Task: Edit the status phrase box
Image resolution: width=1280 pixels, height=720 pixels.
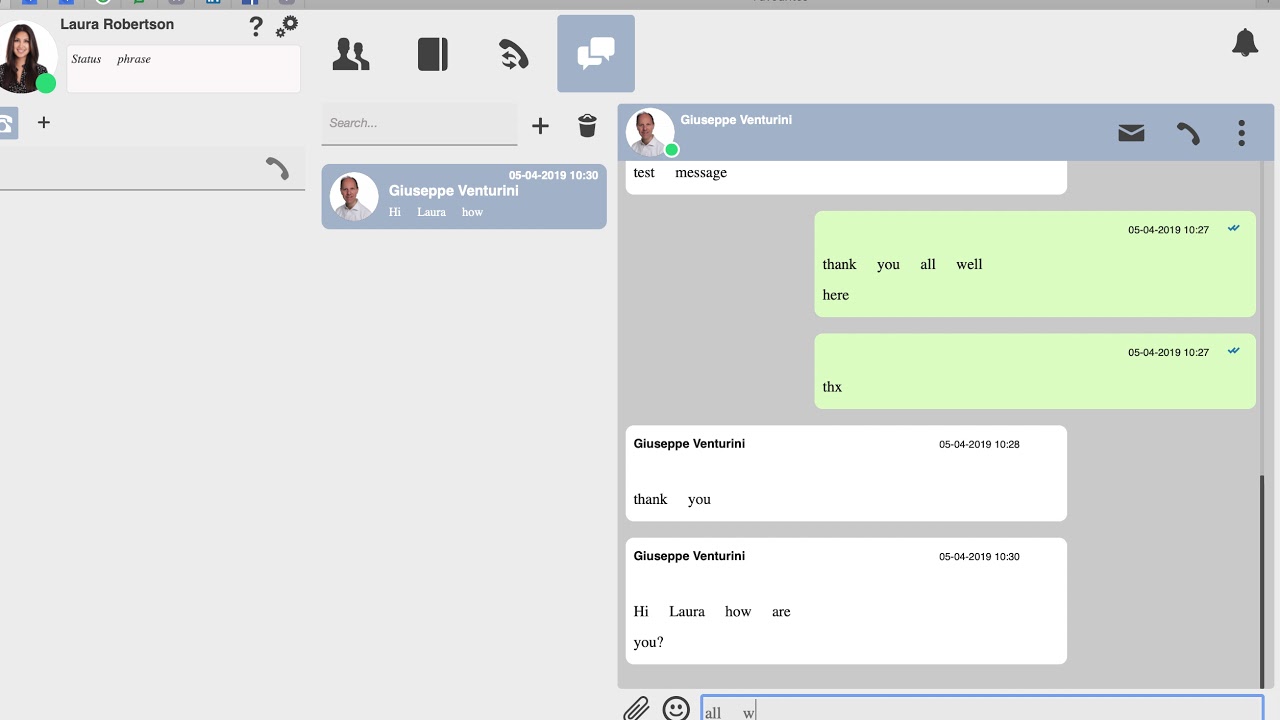Action: tap(184, 69)
